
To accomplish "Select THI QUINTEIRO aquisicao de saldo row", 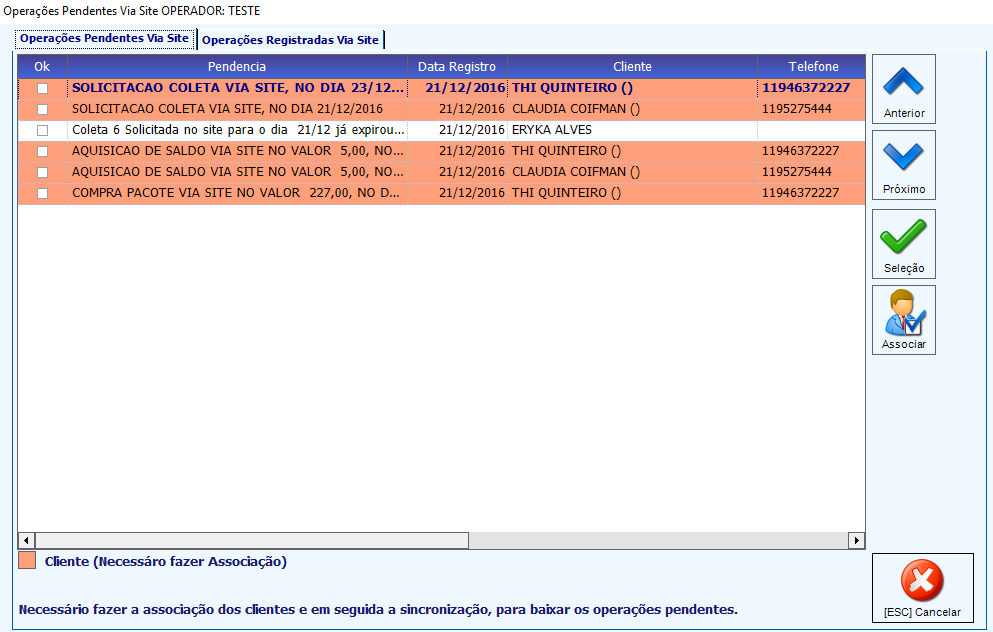I will point(441,151).
